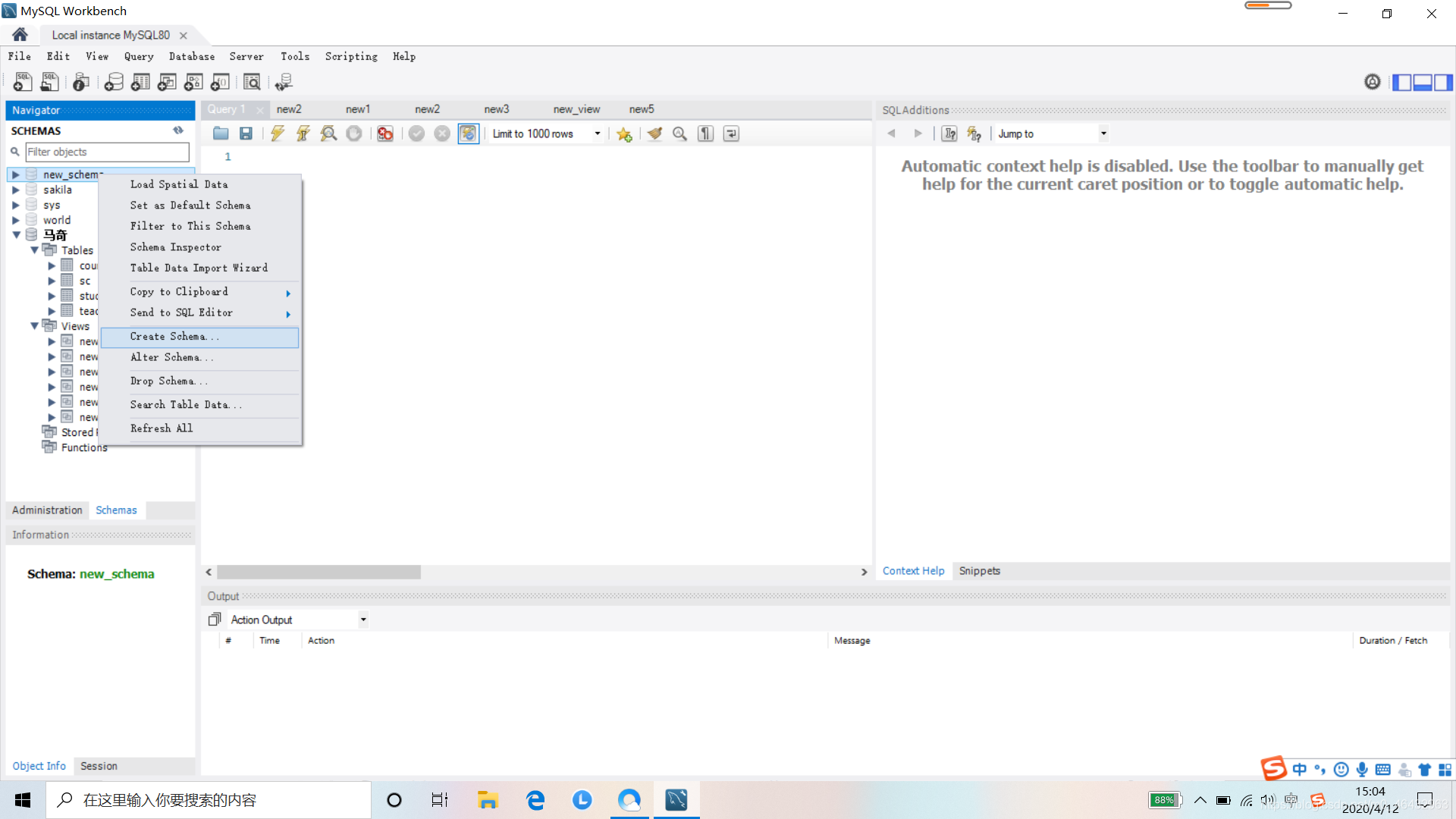1456x819 pixels.
Task: Choose Create Schema from context menu
Action: point(200,337)
